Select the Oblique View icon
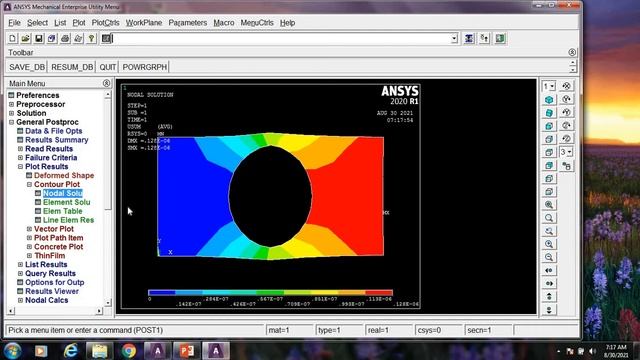Viewport: 640px width, 360px height. 549,113
